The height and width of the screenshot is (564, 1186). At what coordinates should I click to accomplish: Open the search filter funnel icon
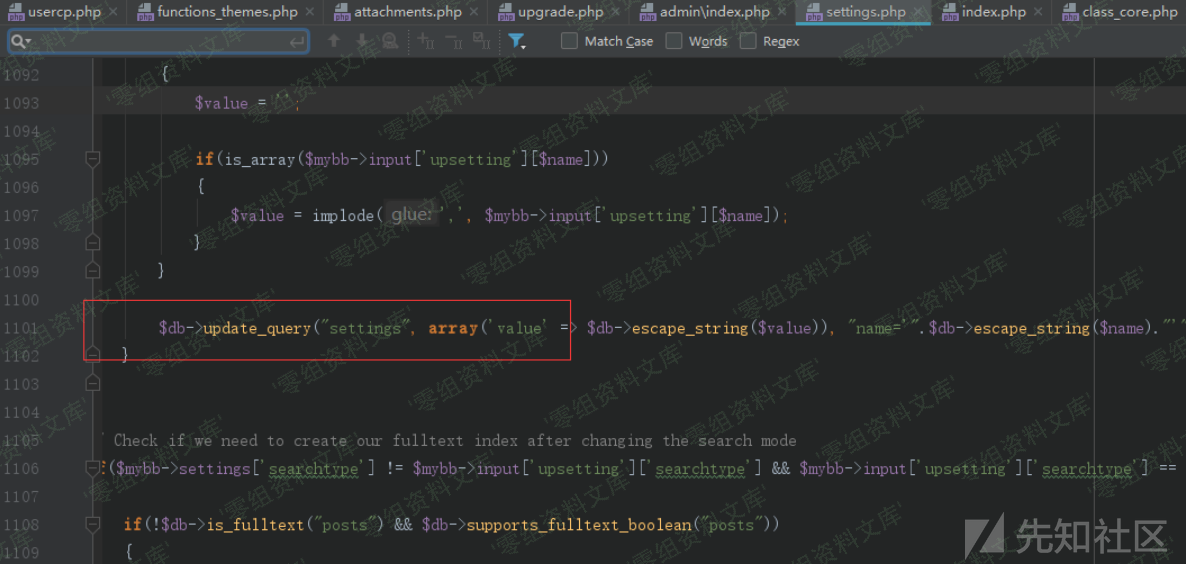pos(516,41)
